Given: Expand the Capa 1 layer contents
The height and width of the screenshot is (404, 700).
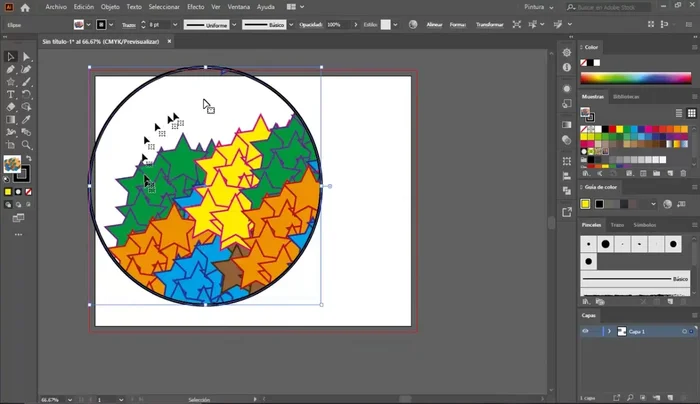Looking at the screenshot, I should (608, 331).
